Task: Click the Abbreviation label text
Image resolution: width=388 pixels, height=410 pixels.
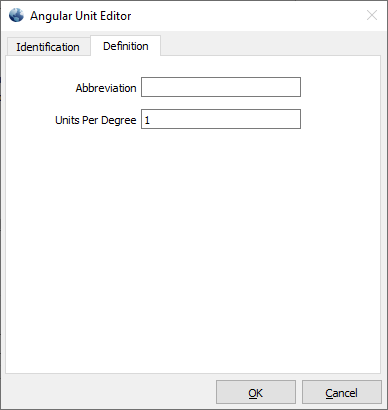Action: [x=106, y=88]
